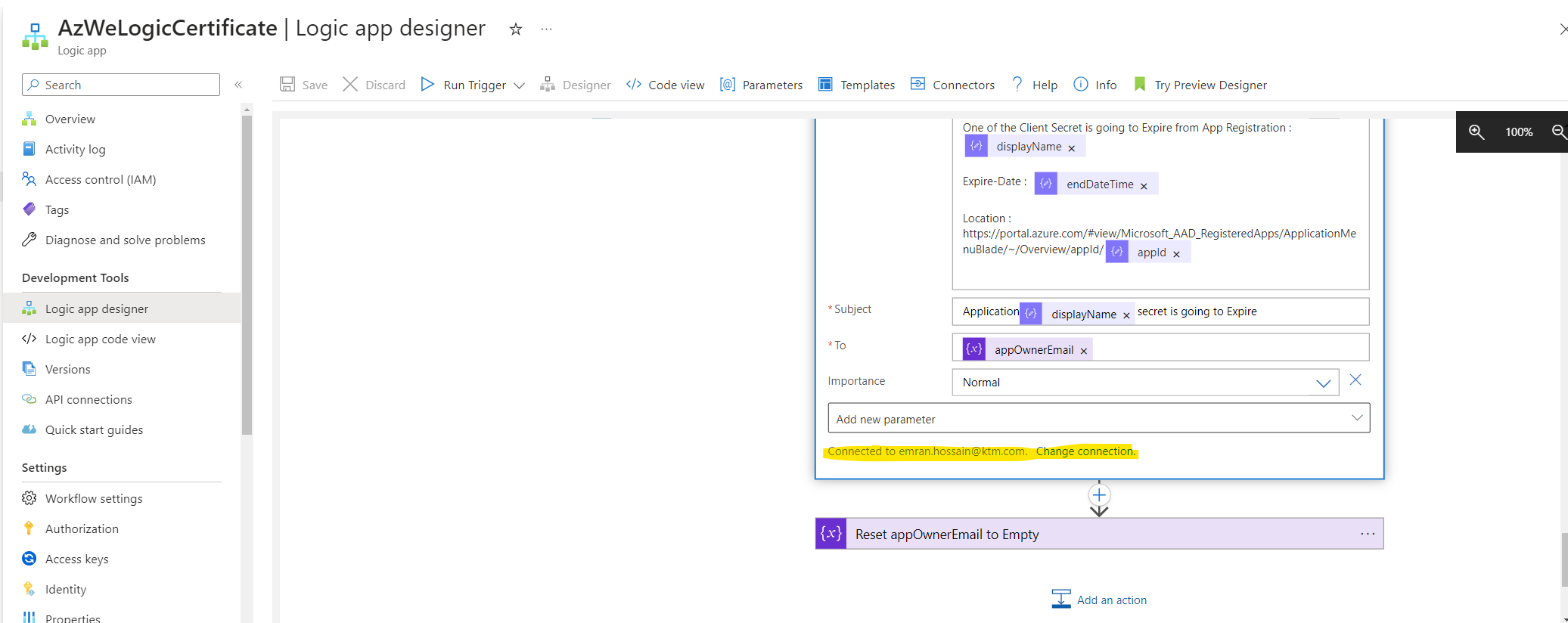This screenshot has height=623, width=1568.
Task: Open the Reset appOwnerEmail to Empty action
Action: [1099, 534]
